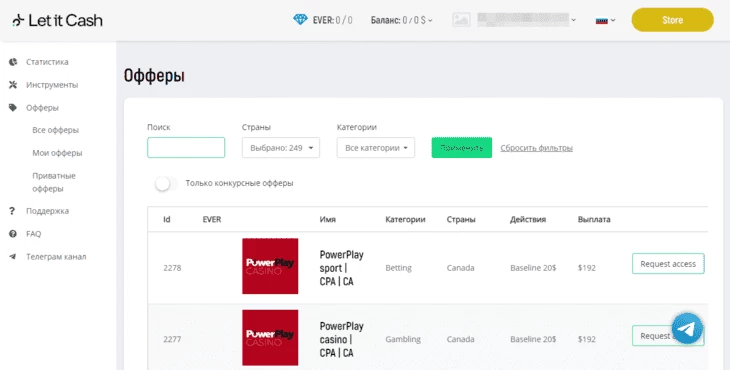Open Мои офферы in sidebar
The height and width of the screenshot is (370, 730).
(x=57, y=153)
